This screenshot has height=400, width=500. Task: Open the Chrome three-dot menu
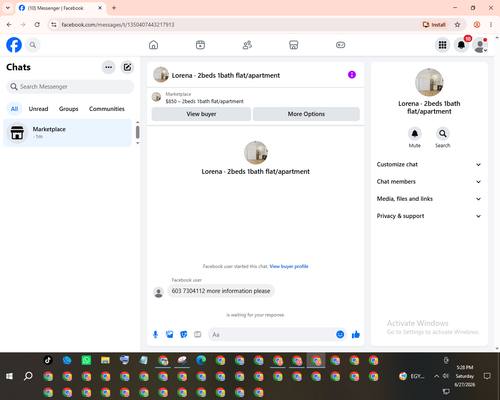click(491, 25)
